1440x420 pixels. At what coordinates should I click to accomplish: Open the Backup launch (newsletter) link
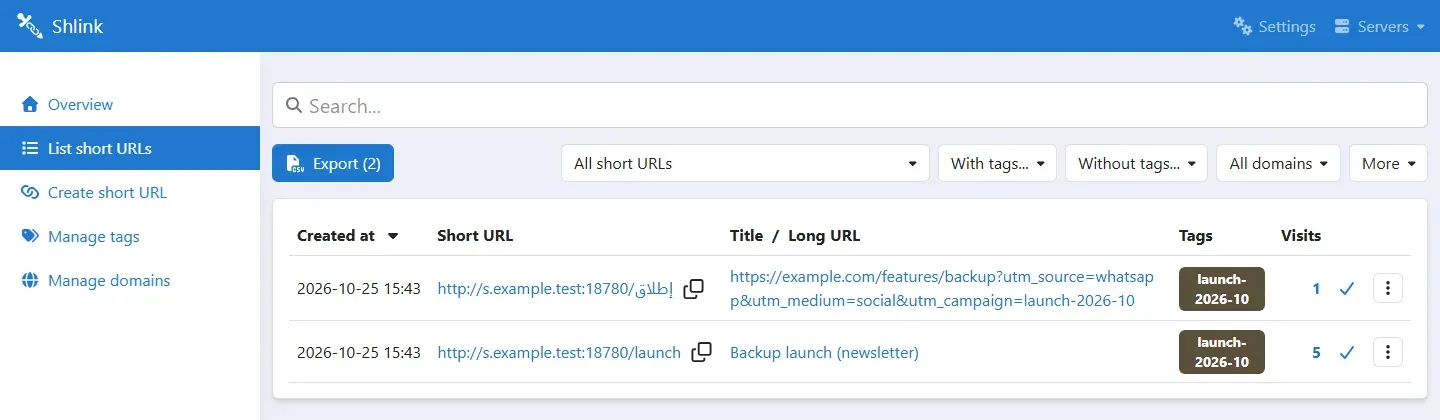coord(824,352)
